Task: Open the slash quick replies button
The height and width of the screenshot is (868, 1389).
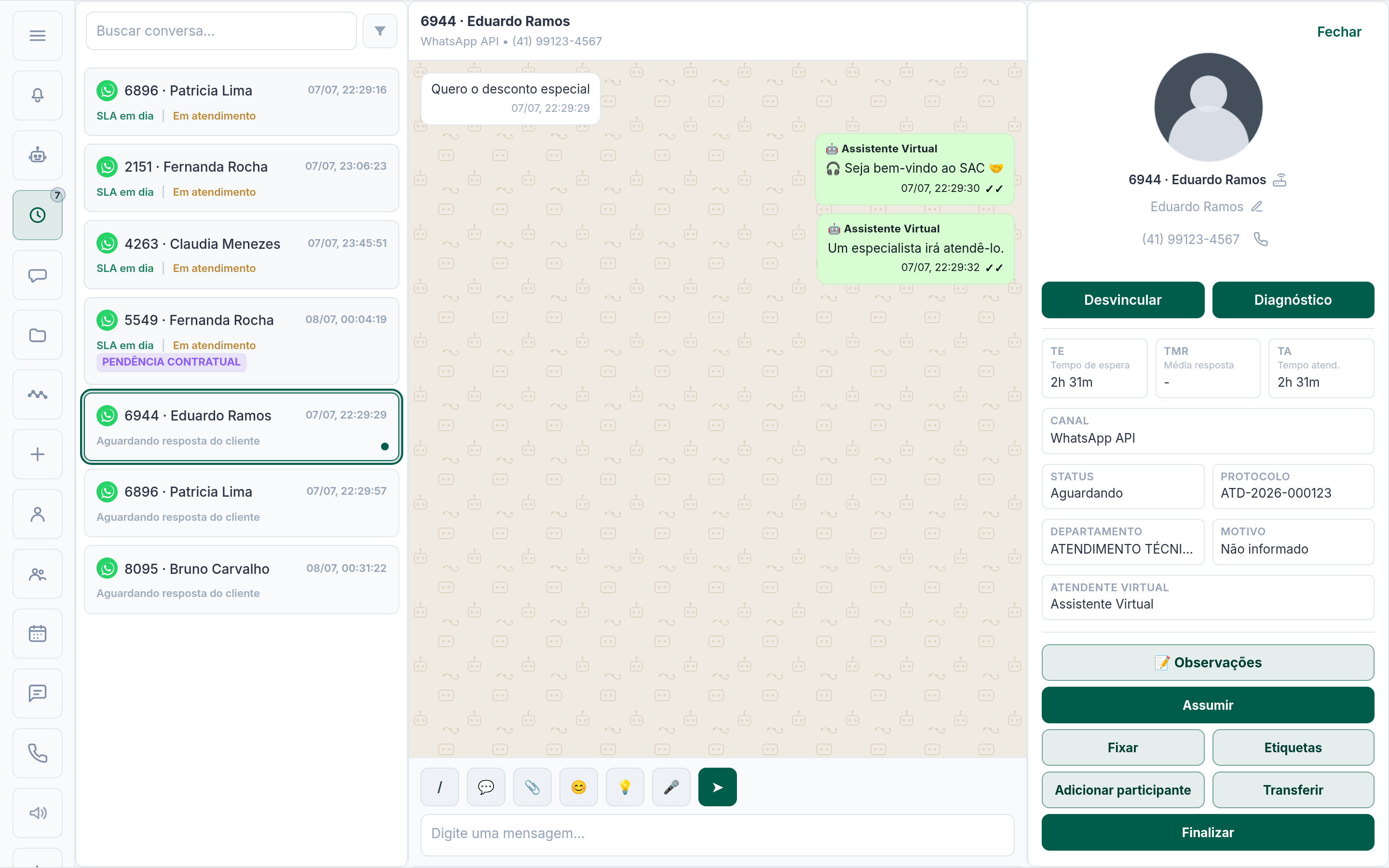Action: [440, 787]
